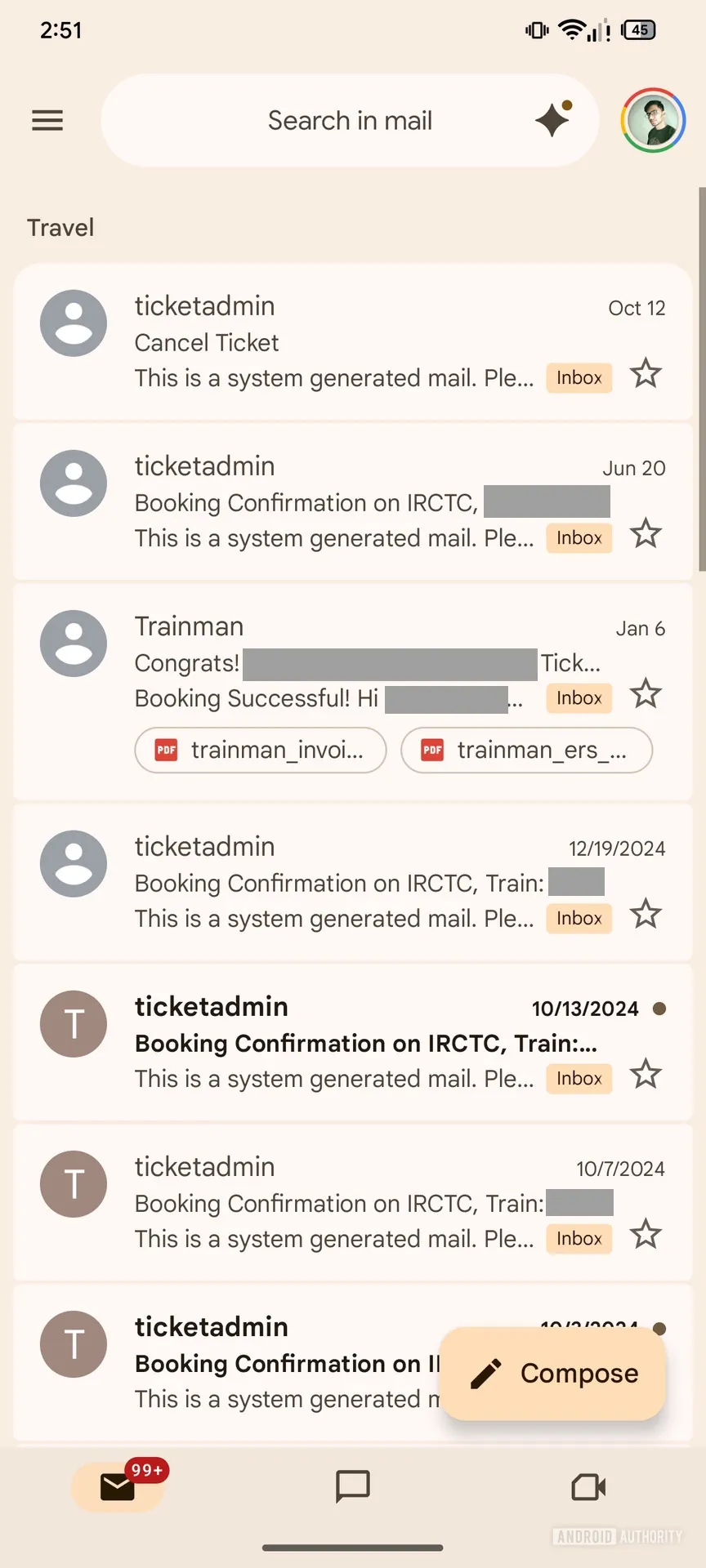The width and height of the screenshot is (706, 1568).
Task: Open the Cancel Ticket email from ticketadmin
Action: pos(327,343)
